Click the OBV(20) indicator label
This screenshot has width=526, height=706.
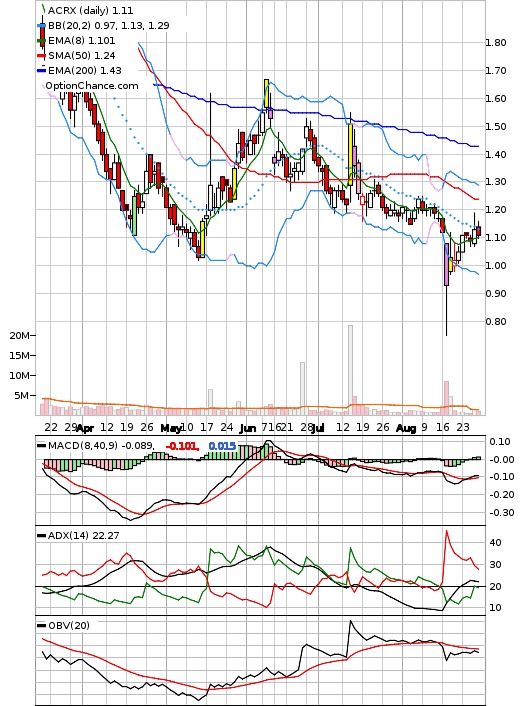68,625
